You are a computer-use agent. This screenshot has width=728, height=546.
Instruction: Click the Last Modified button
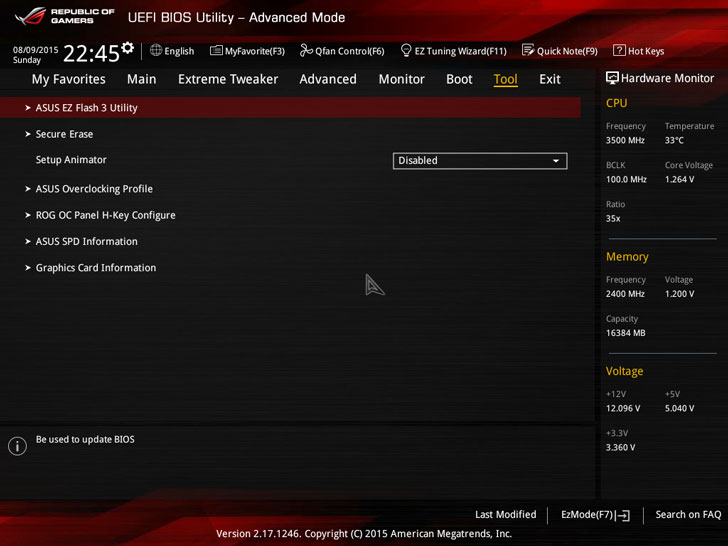[x=506, y=514]
